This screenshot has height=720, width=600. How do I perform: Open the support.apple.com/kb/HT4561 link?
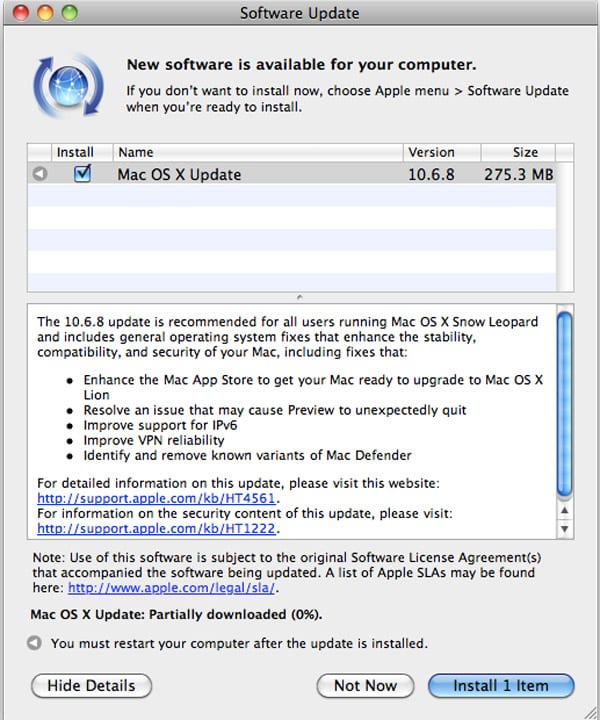(158, 497)
